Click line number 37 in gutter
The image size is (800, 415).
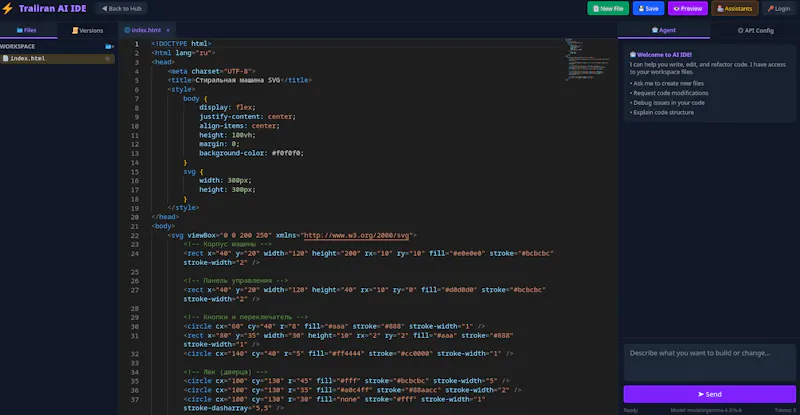135,399
